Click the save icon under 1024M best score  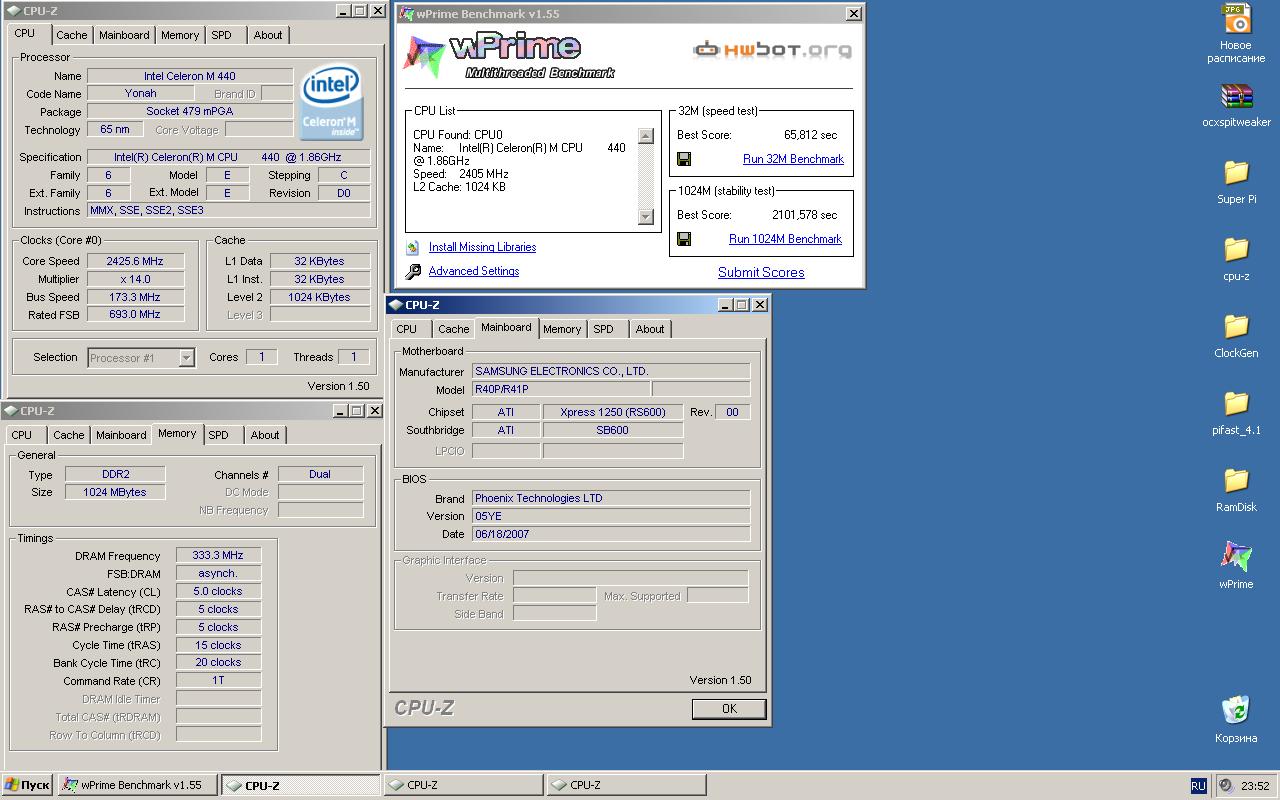684,239
